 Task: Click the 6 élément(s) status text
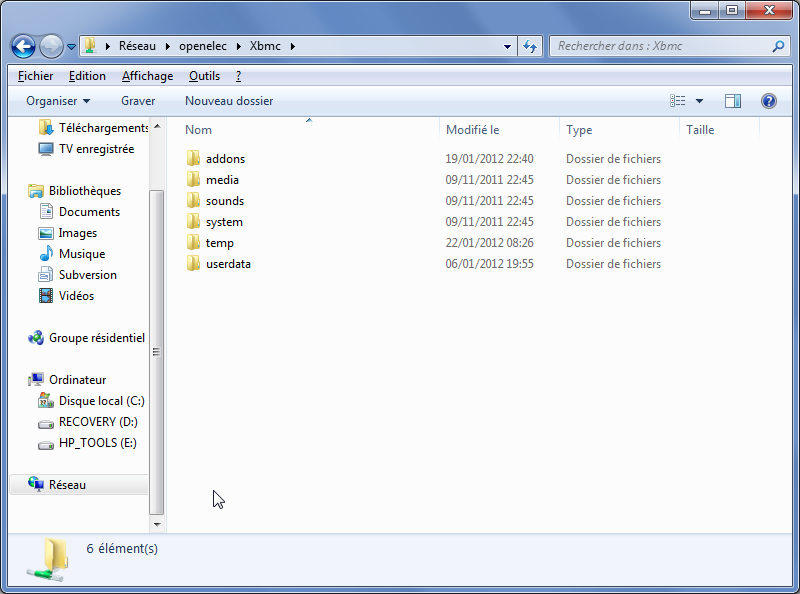click(122, 549)
